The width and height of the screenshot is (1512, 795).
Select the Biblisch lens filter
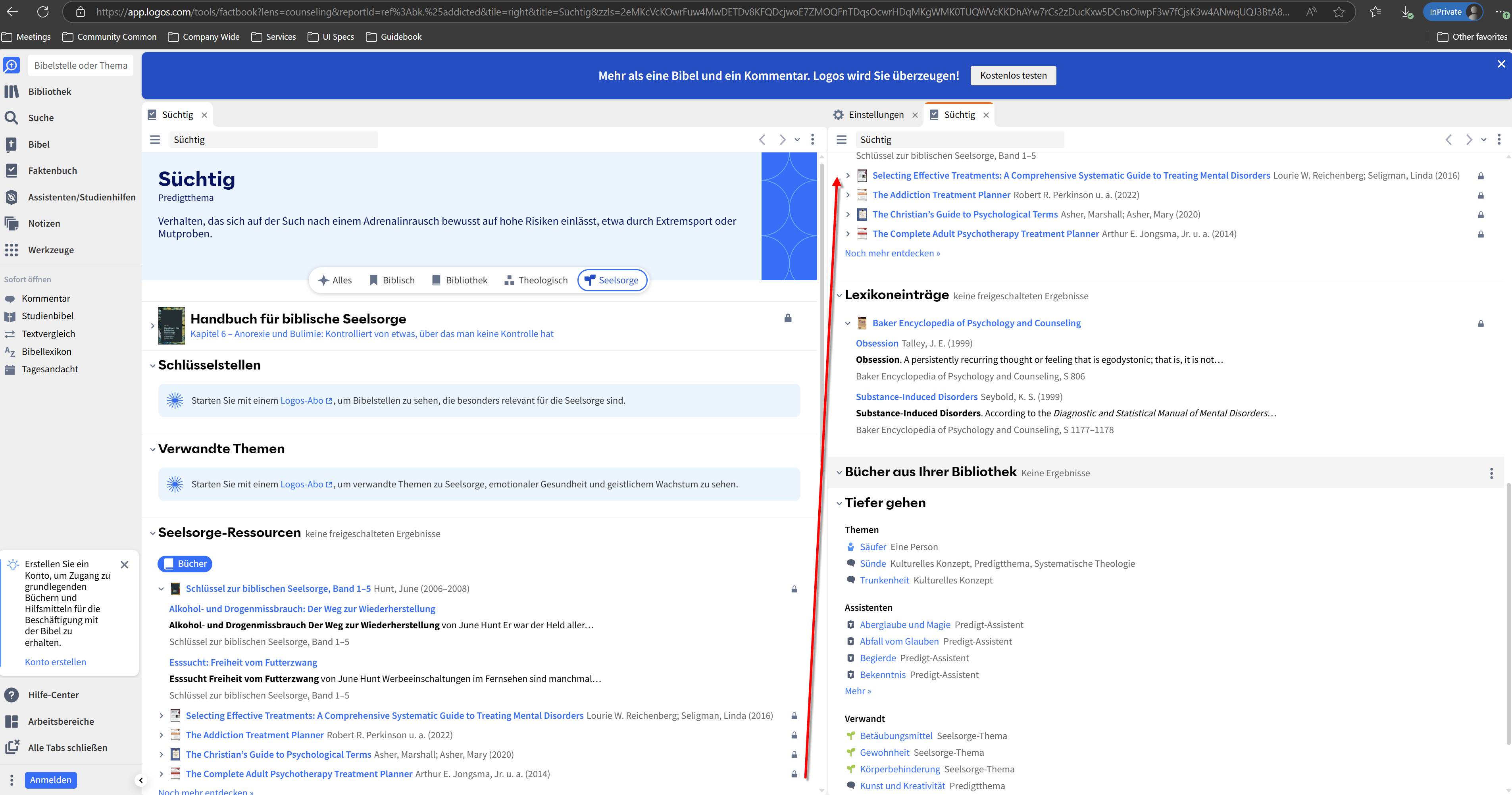(x=392, y=280)
